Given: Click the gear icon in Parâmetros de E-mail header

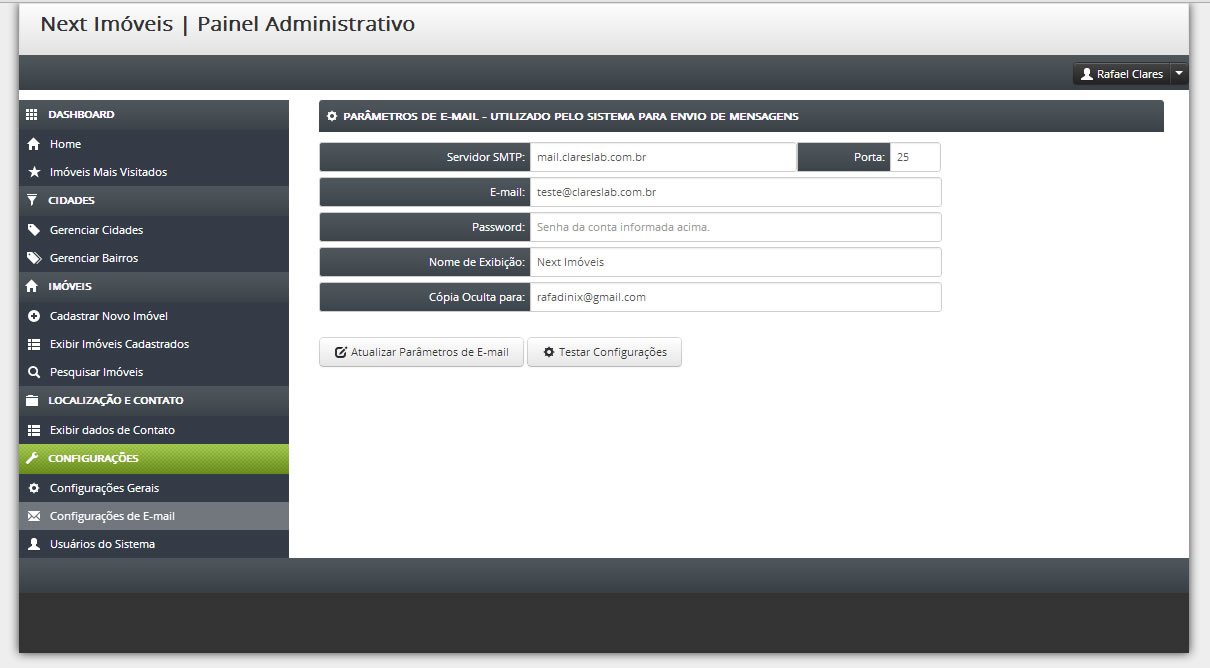Looking at the screenshot, I should pyautogui.click(x=332, y=117).
